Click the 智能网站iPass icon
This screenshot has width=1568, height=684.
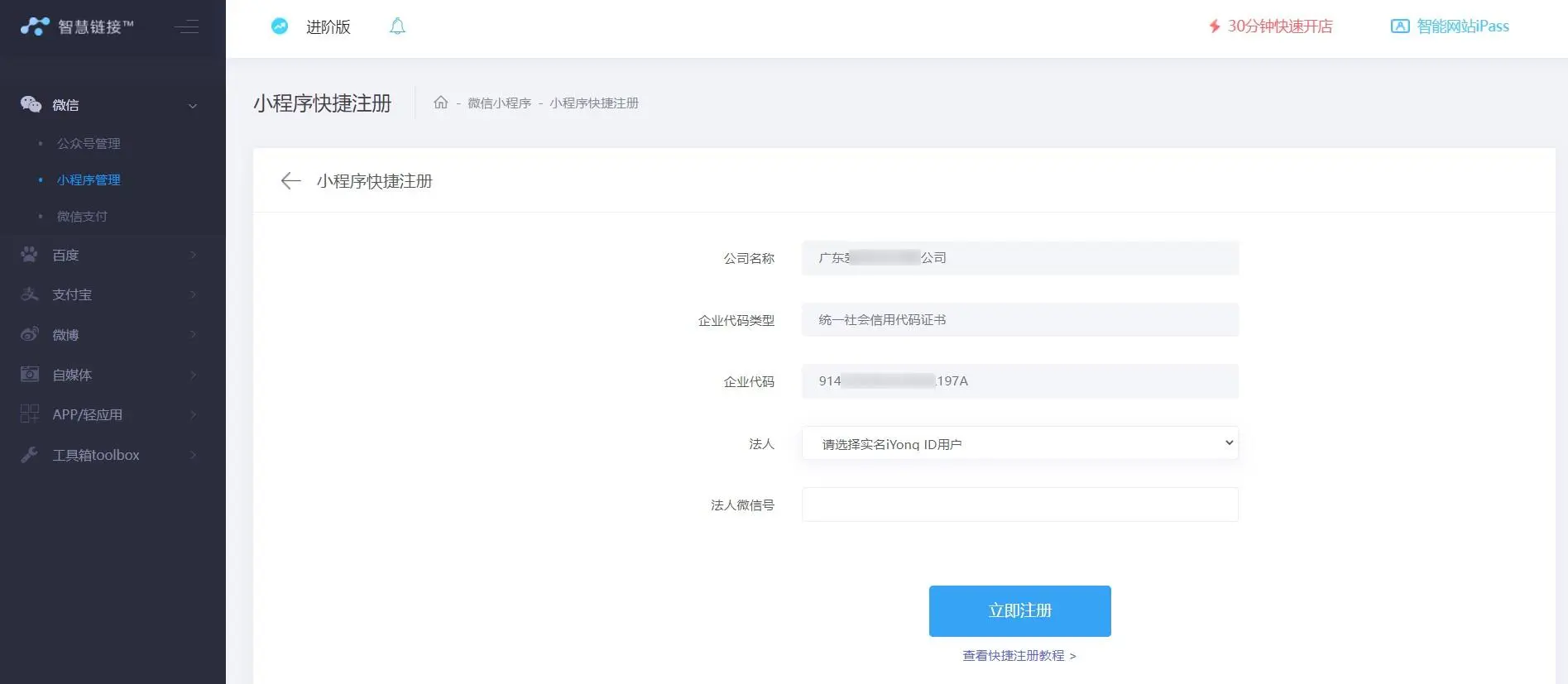coord(1399,26)
